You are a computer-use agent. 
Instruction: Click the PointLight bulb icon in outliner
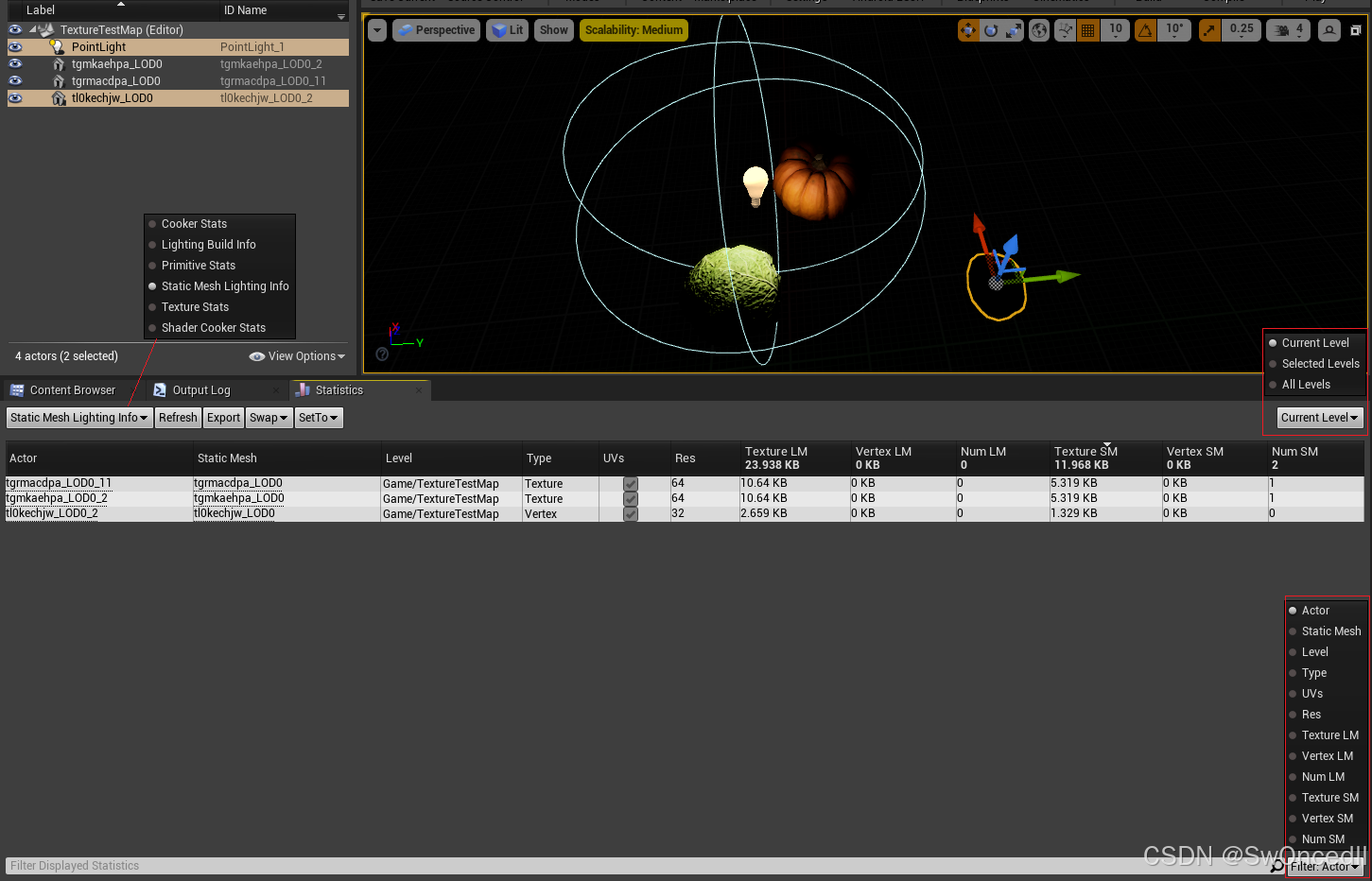58,46
